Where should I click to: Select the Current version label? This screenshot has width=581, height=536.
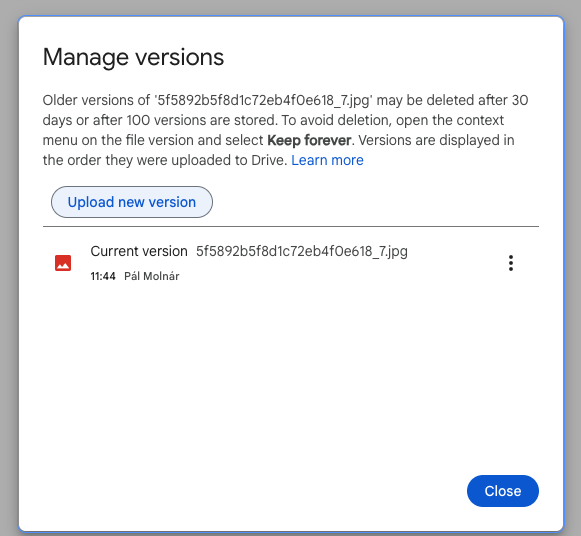click(x=139, y=251)
